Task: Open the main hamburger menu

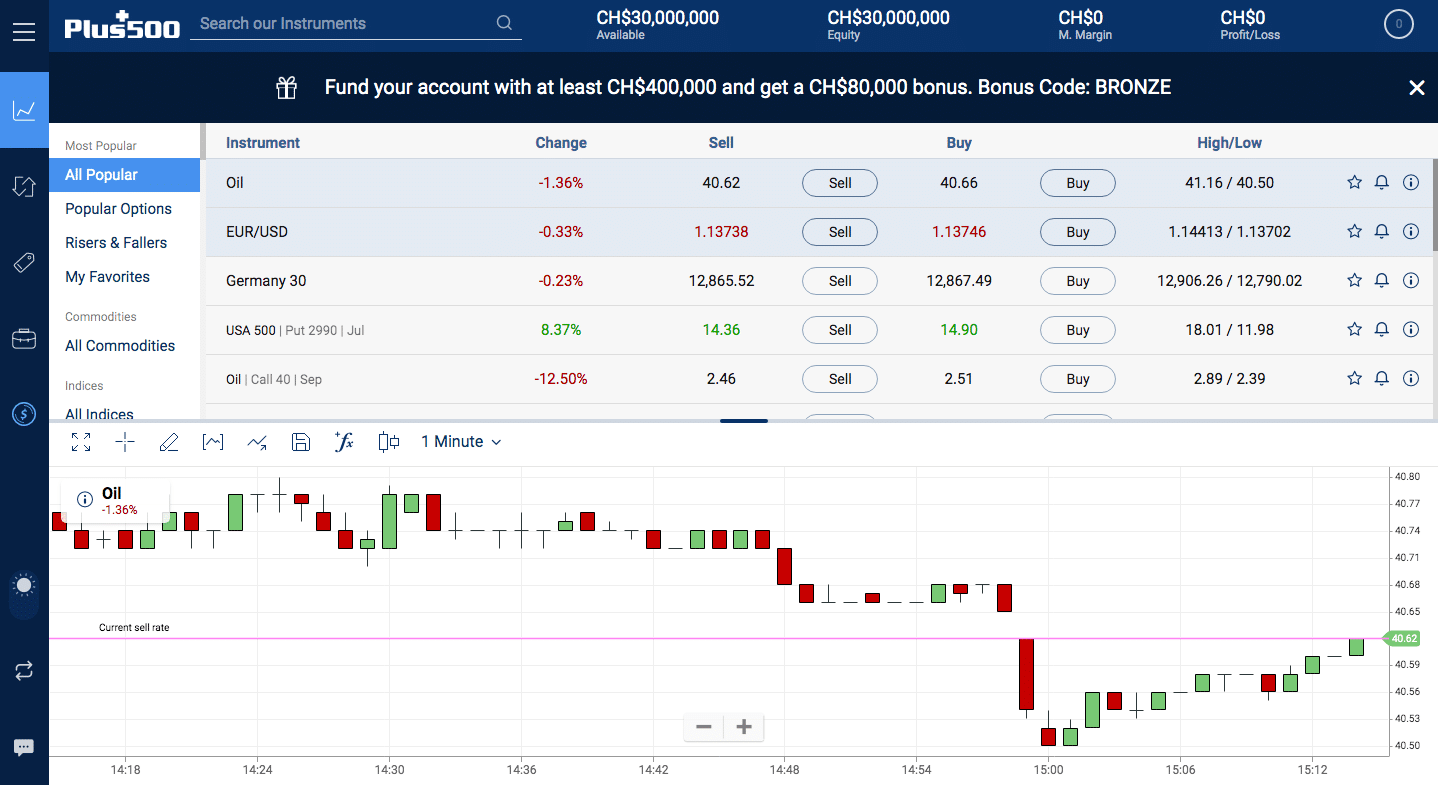Action: click(24, 30)
